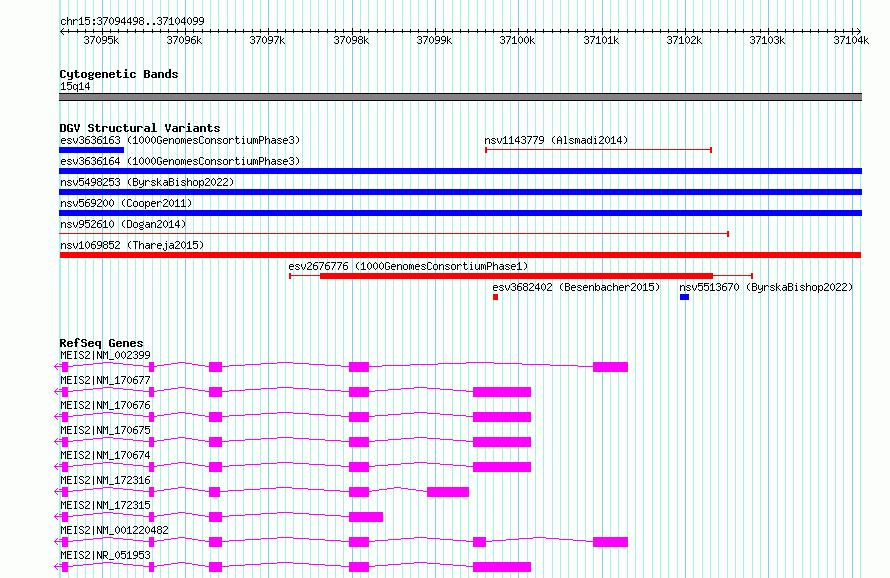Screen dimensions: 890x578
Task: Click the 37101k ruler tick label
Action: pos(602,40)
